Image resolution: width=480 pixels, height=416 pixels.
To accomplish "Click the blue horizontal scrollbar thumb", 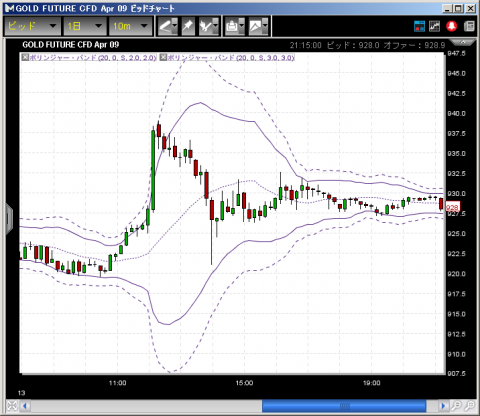I will coord(344,406).
